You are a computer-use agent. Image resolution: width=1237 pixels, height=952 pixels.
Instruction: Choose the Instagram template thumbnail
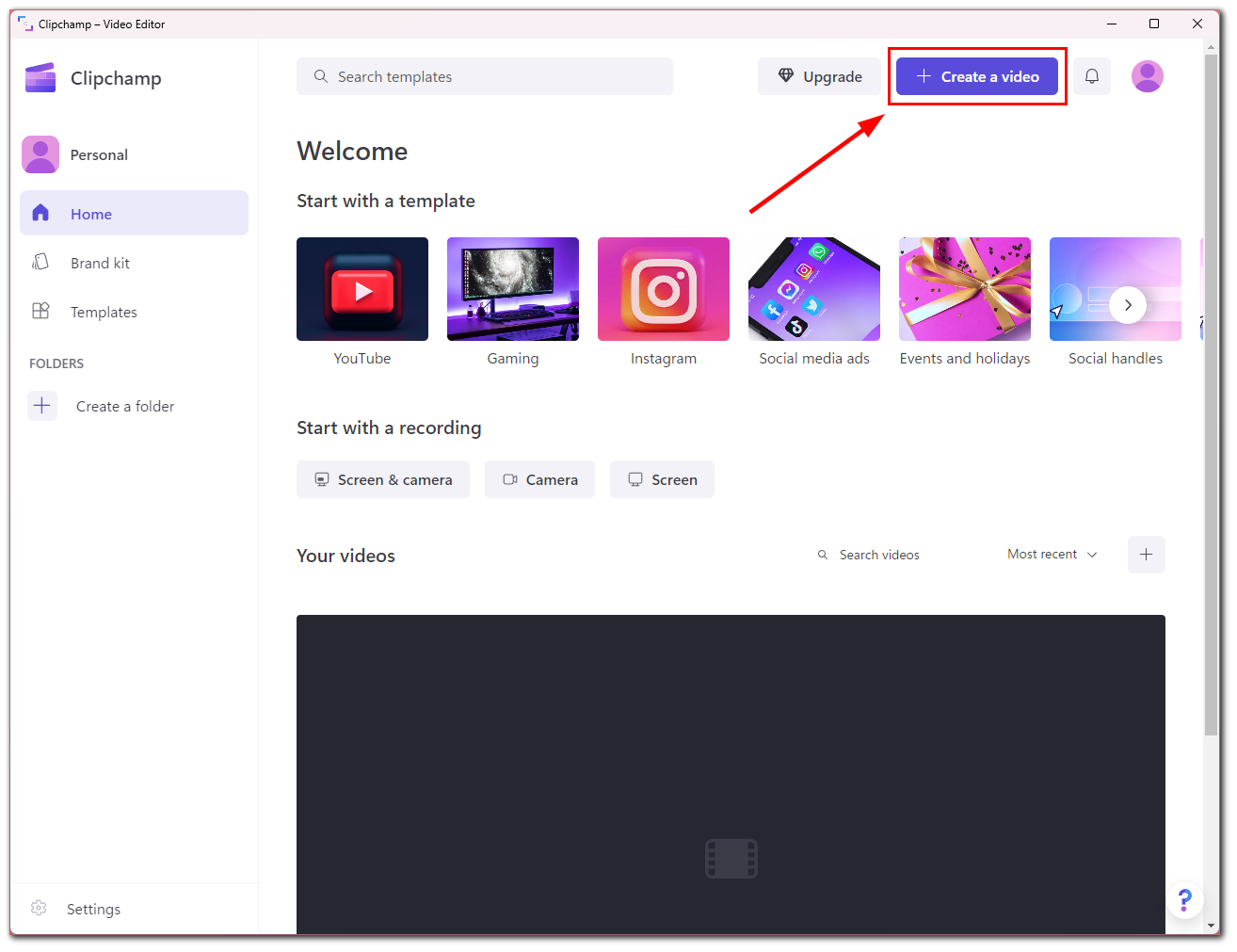(x=664, y=289)
